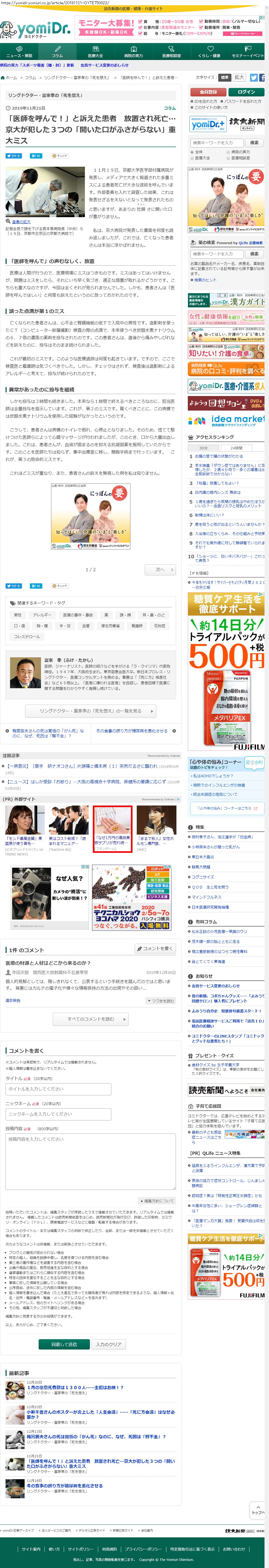Select the 医療の事件・事故 keyword tag

pyautogui.click(x=78, y=615)
